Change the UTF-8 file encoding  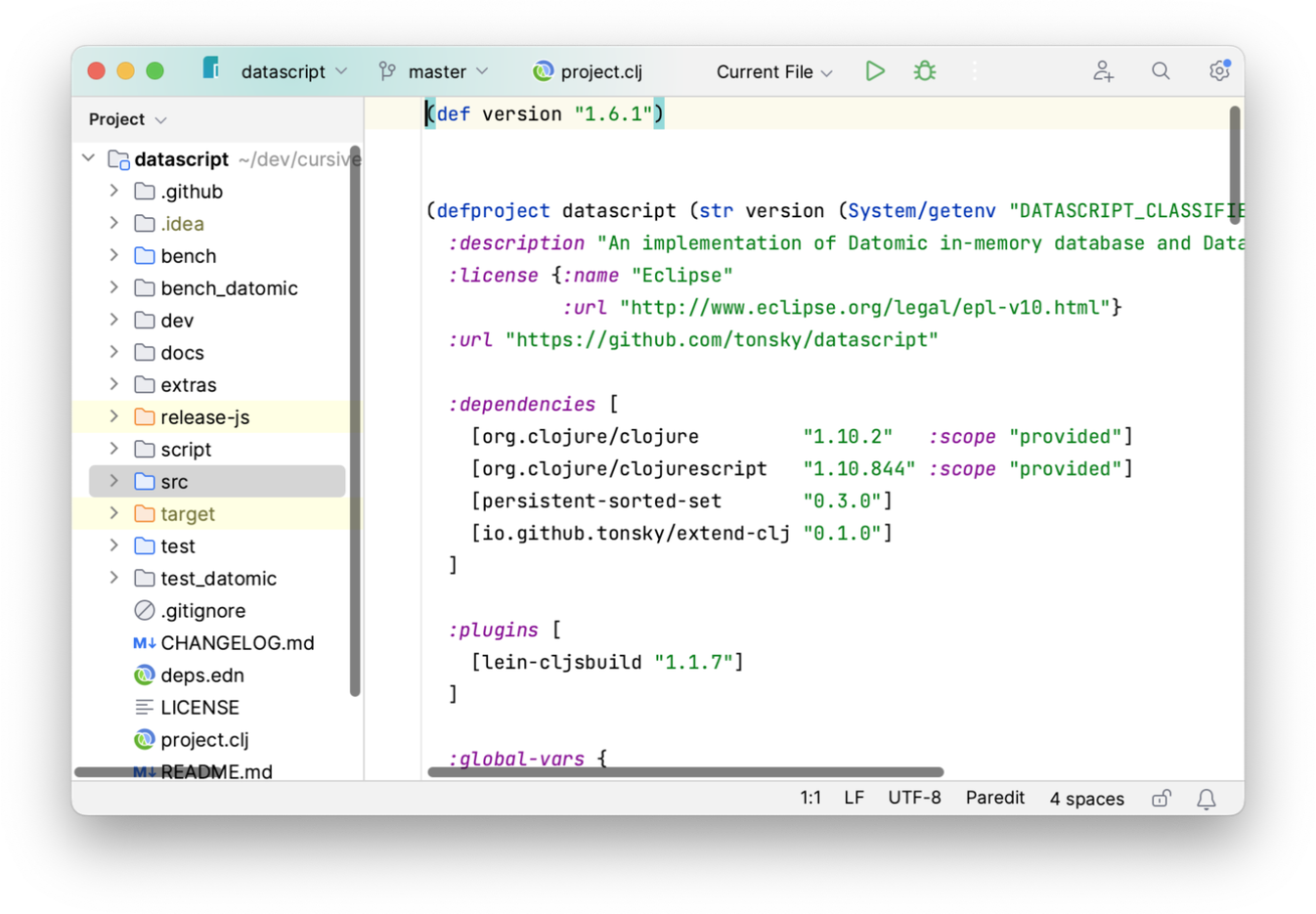(914, 798)
